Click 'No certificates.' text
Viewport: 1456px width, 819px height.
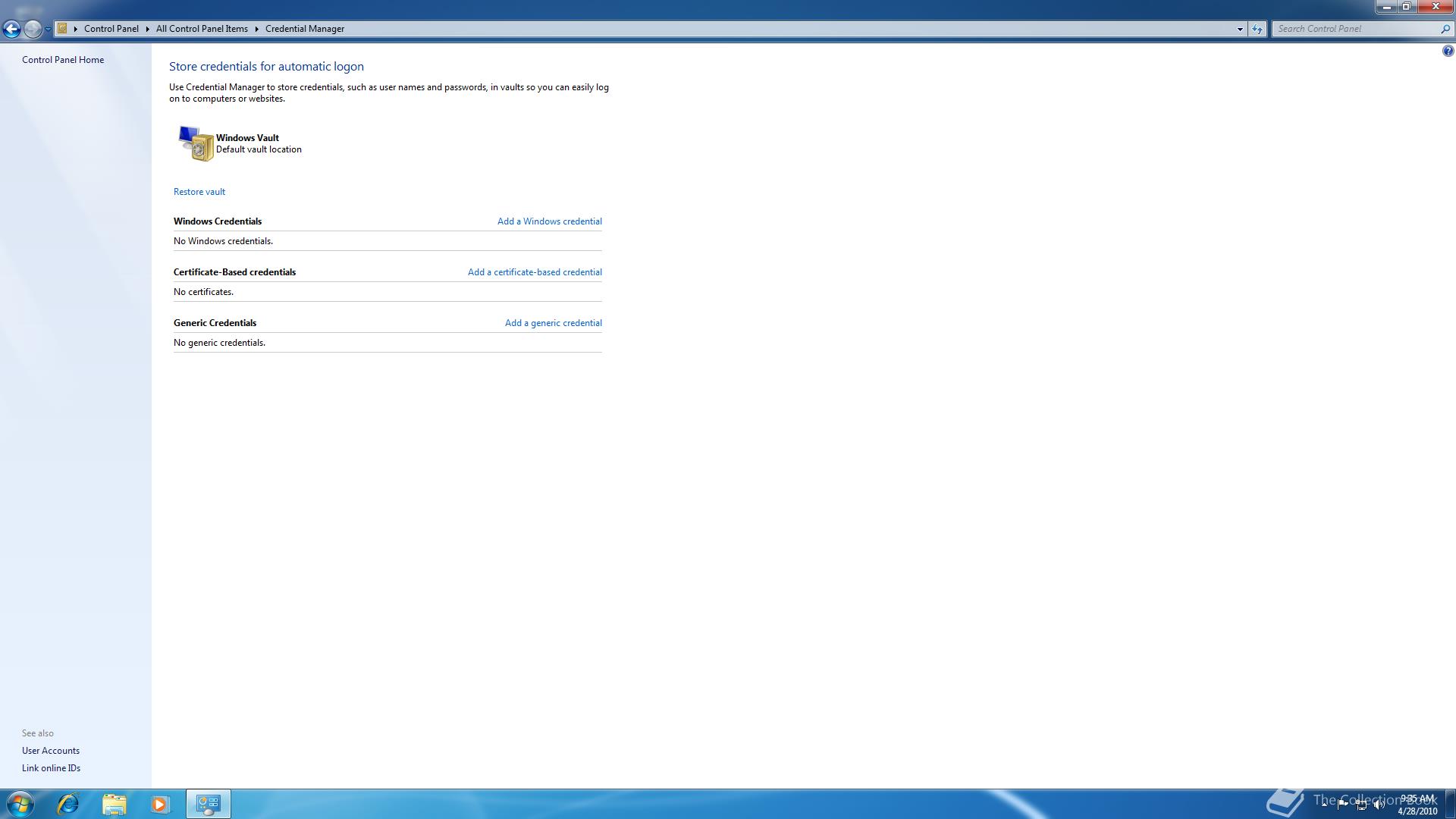pos(203,292)
